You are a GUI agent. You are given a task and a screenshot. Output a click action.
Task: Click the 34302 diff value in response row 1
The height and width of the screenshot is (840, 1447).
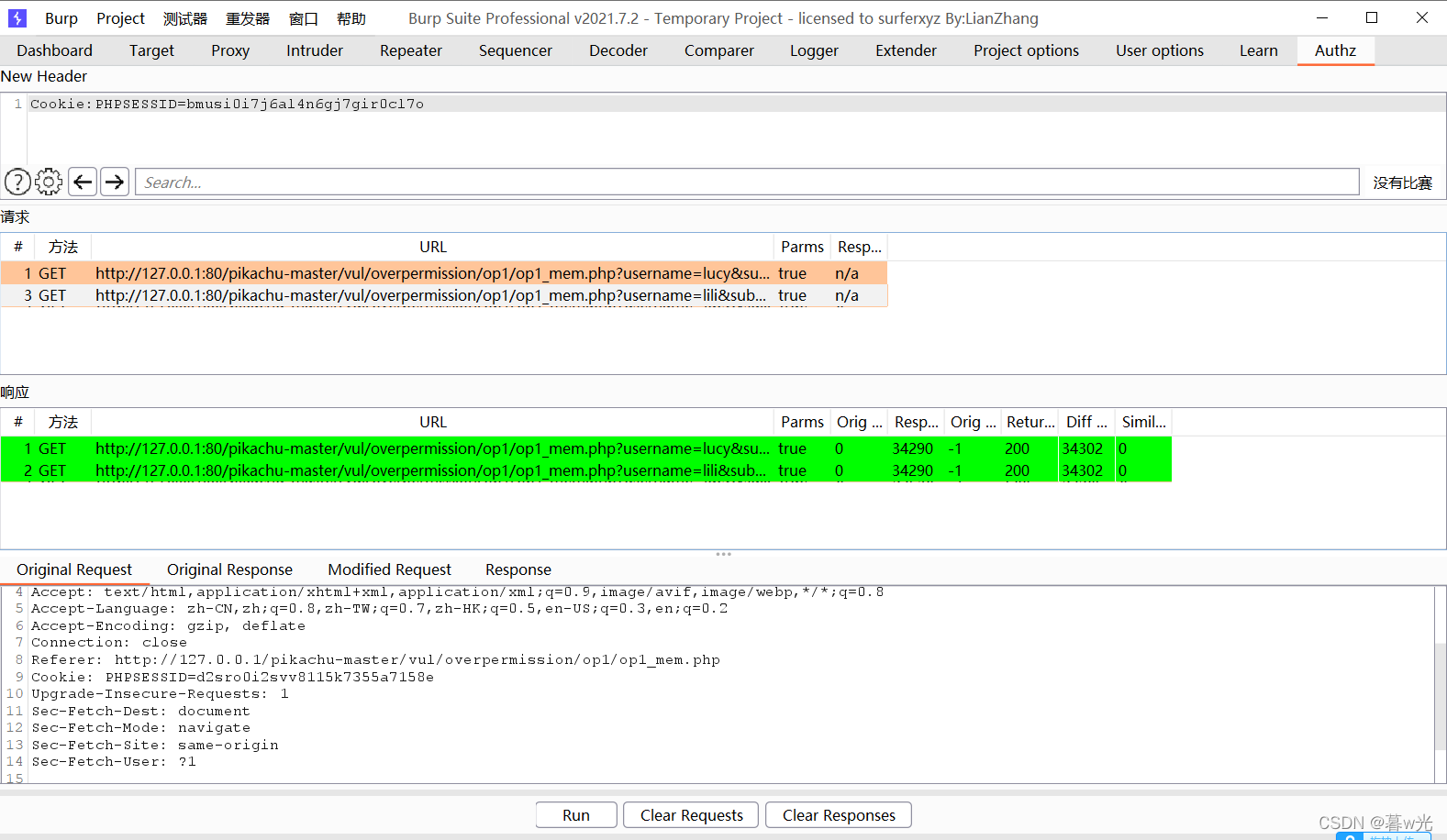1083,448
